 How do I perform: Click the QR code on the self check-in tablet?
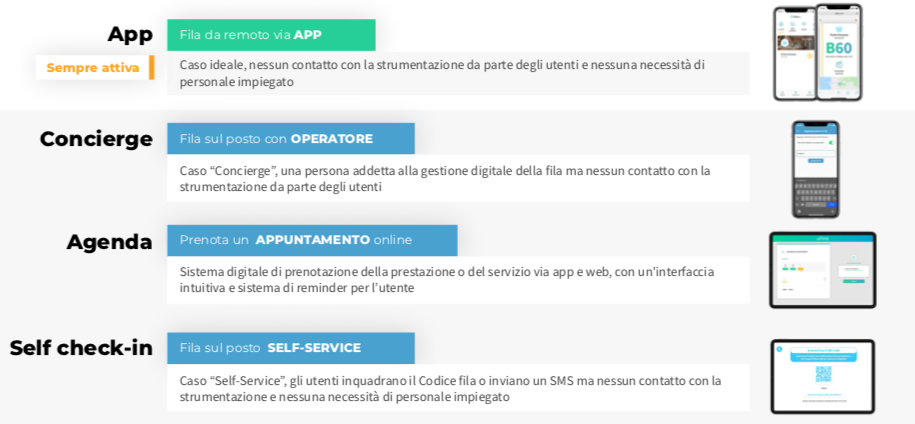pos(823,375)
